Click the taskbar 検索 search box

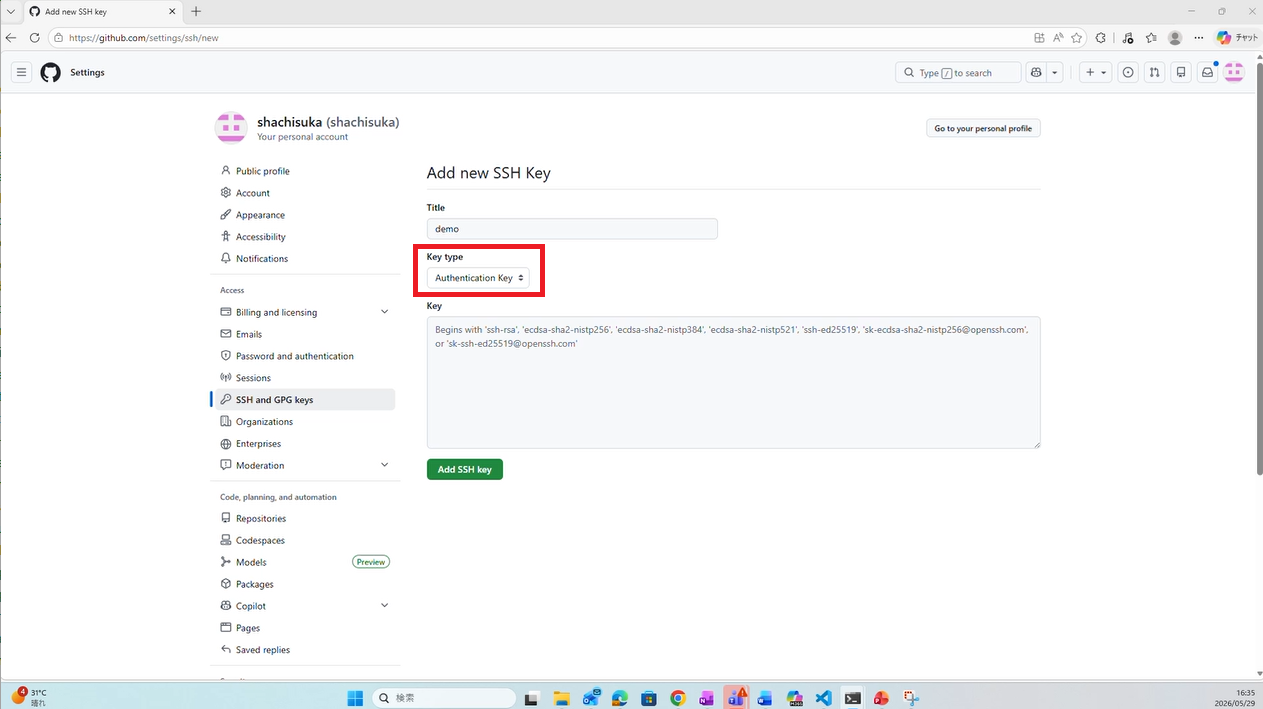[445, 698]
